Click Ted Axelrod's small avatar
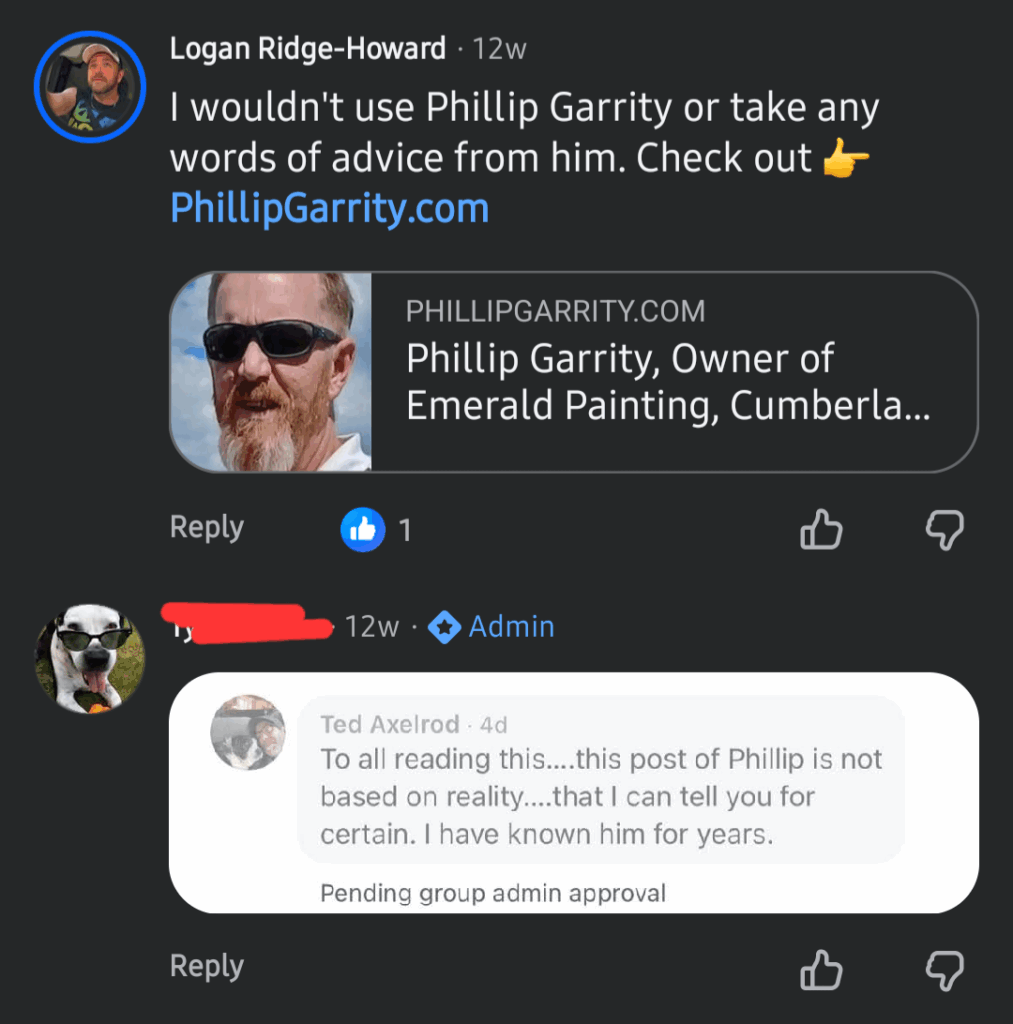 click(248, 733)
